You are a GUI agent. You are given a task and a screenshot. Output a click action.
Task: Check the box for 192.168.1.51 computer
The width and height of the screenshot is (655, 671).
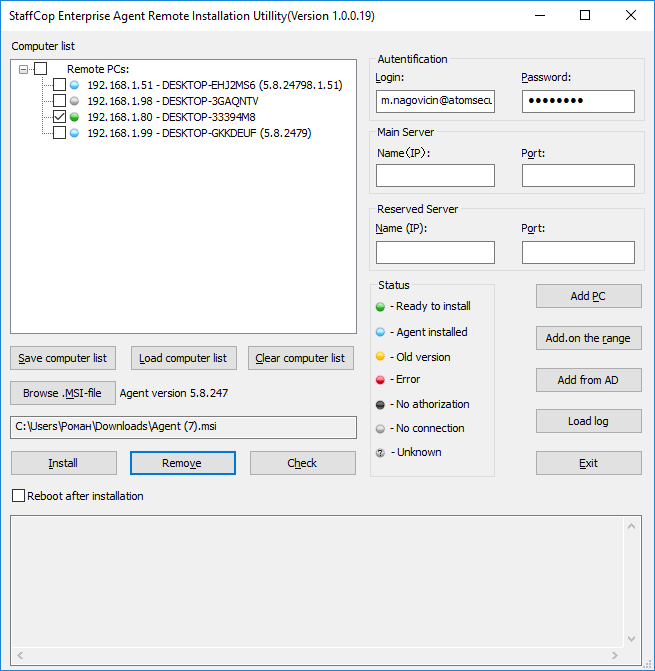pos(60,85)
